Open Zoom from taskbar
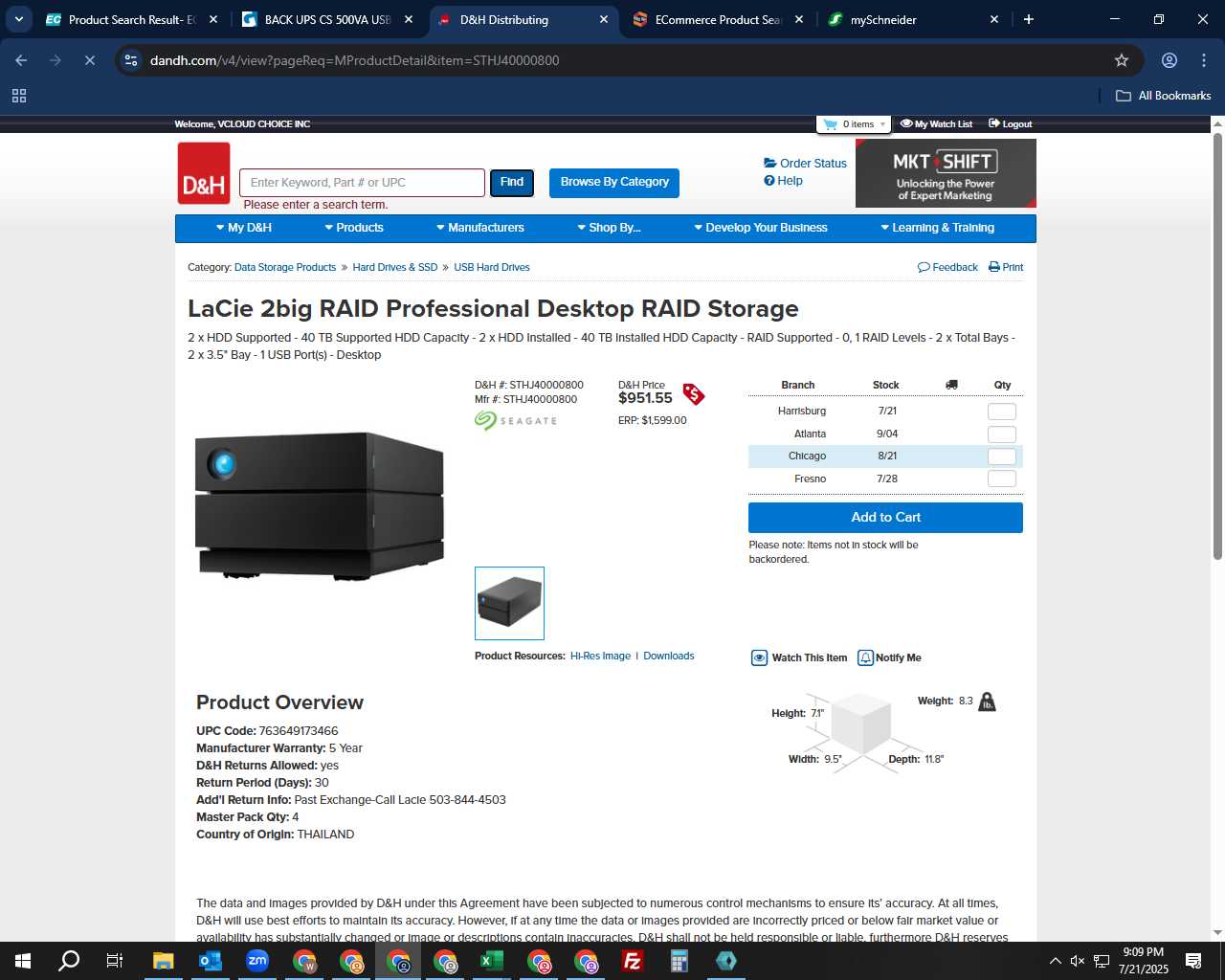Image resolution: width=1225 pixels, height=980 pixels. pyautogui.click(x=257, y=961)
